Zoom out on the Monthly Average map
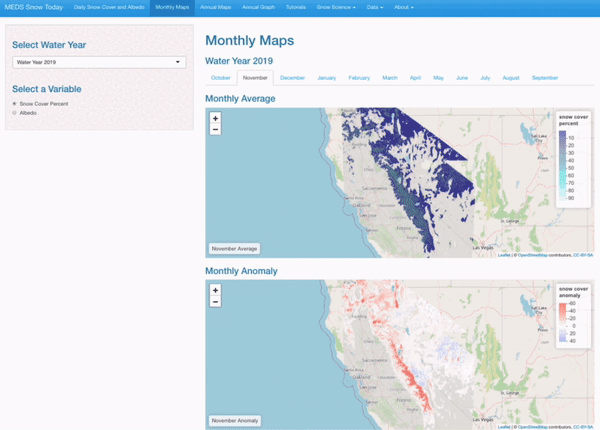 215,130
